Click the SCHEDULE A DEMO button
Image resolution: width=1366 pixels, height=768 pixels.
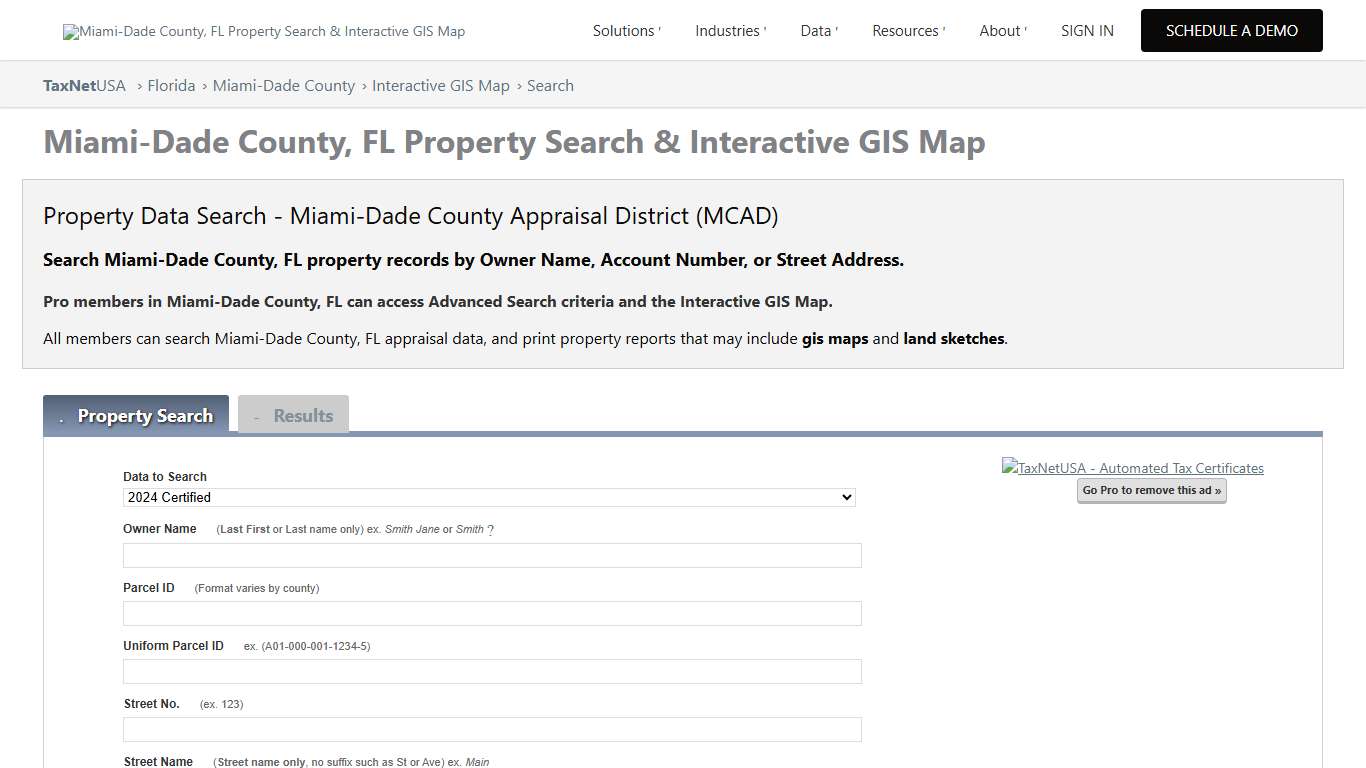pyautogui.click(x=1231, y=30)
